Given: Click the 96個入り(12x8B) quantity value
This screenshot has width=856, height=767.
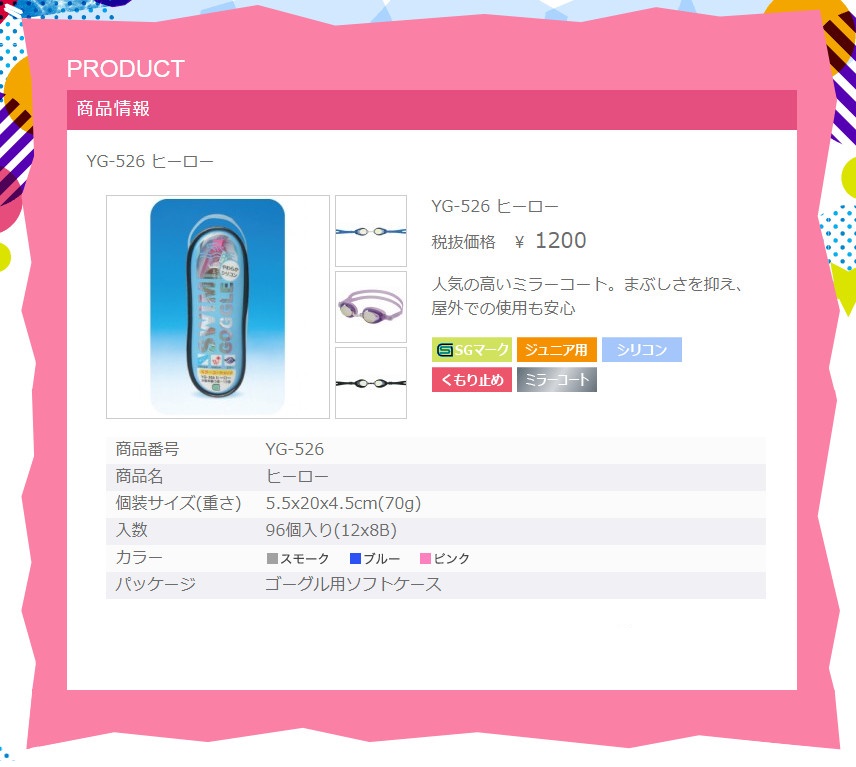Looking at the screenshot, I should coord(331,531).
